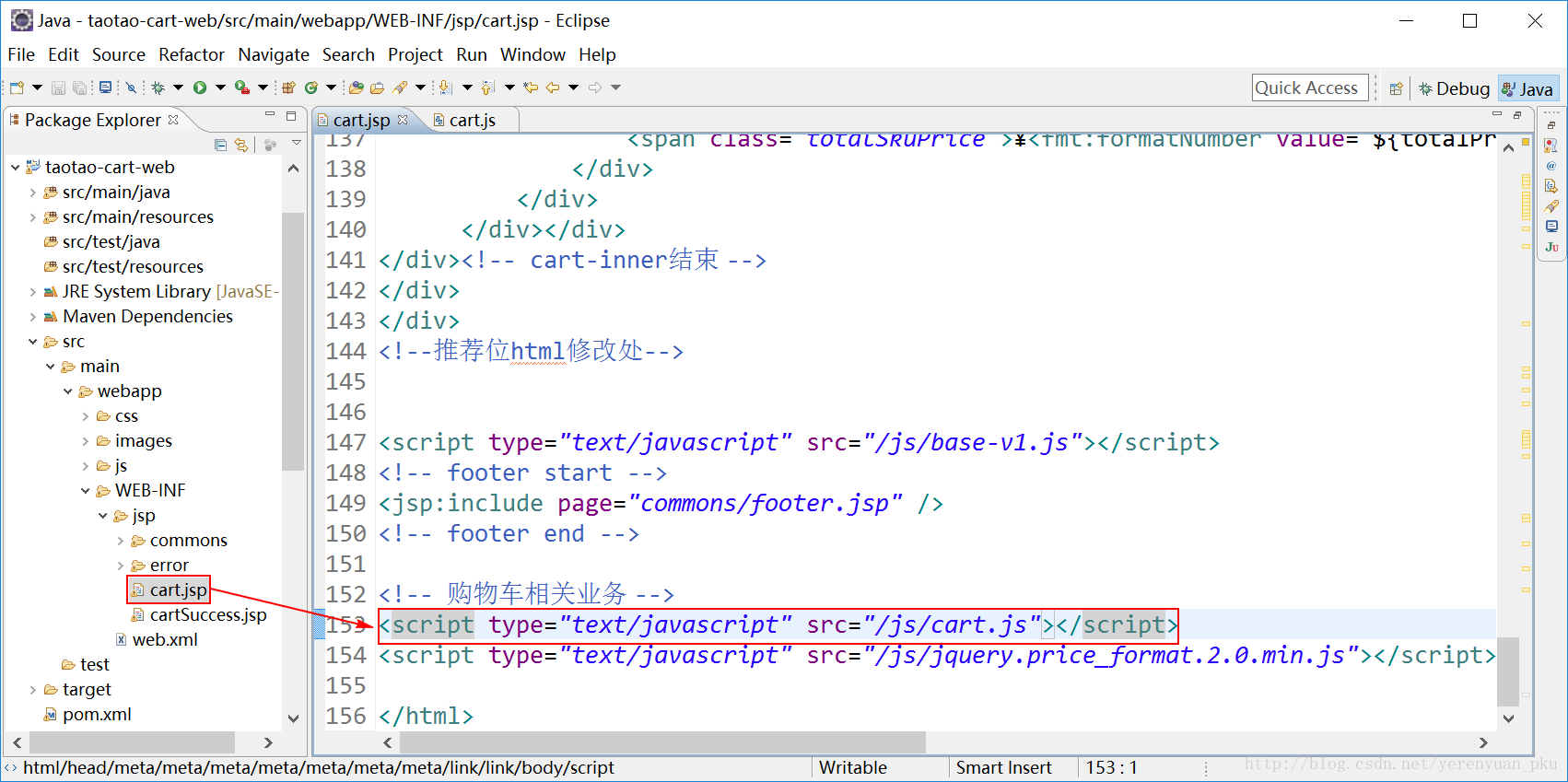Open the Debug launch dropdown arrow
The image size is (1568, 782).
tap(178, 88)
